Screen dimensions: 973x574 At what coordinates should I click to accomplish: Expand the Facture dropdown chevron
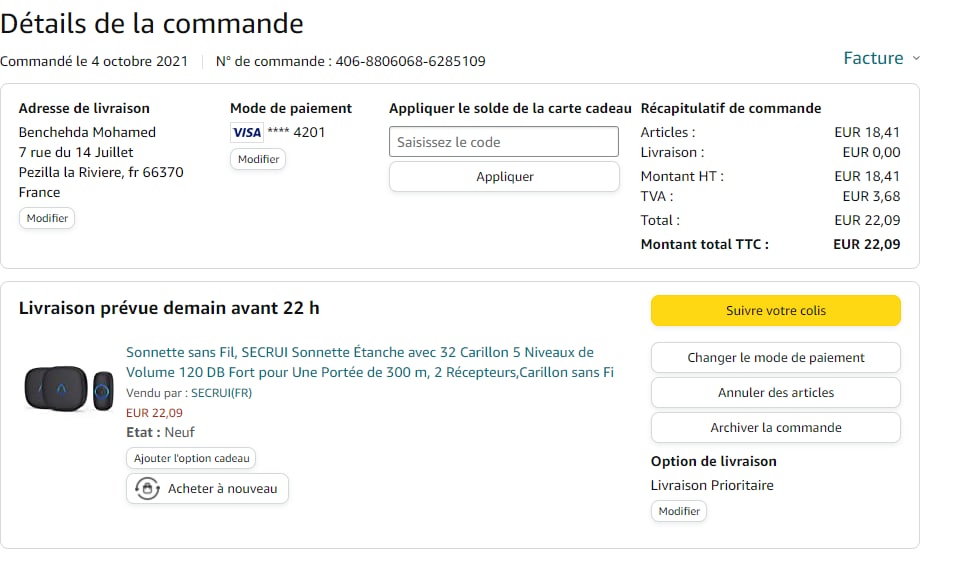coord(916,59)
